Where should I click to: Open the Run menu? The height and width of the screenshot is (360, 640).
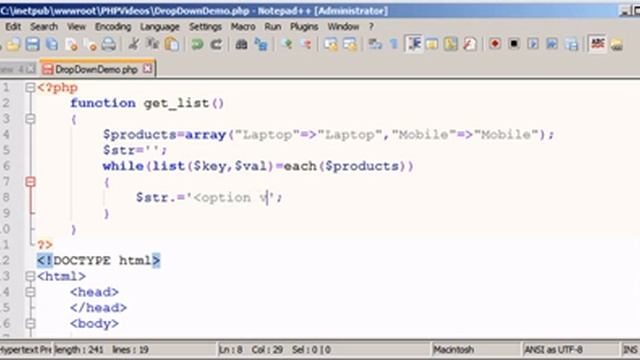tap(273, 27)
